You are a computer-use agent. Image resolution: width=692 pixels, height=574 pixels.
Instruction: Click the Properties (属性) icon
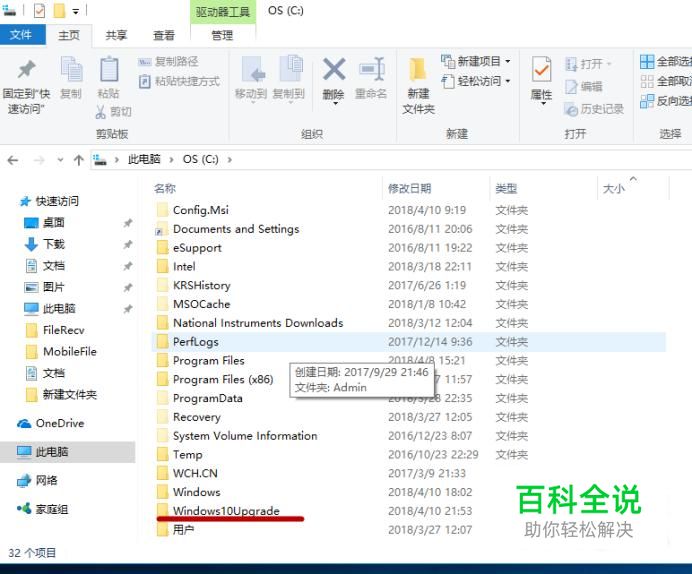point(541,69)
